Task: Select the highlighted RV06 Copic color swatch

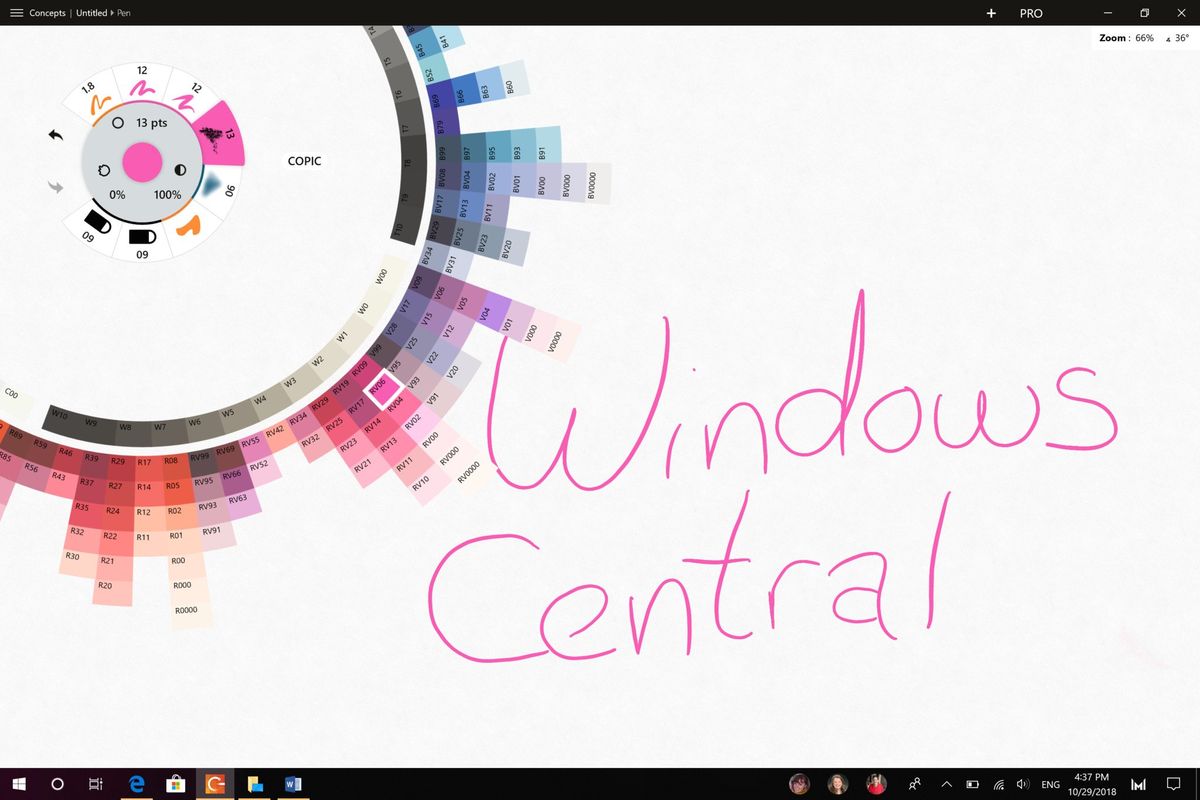Action: tap(381, 390)
